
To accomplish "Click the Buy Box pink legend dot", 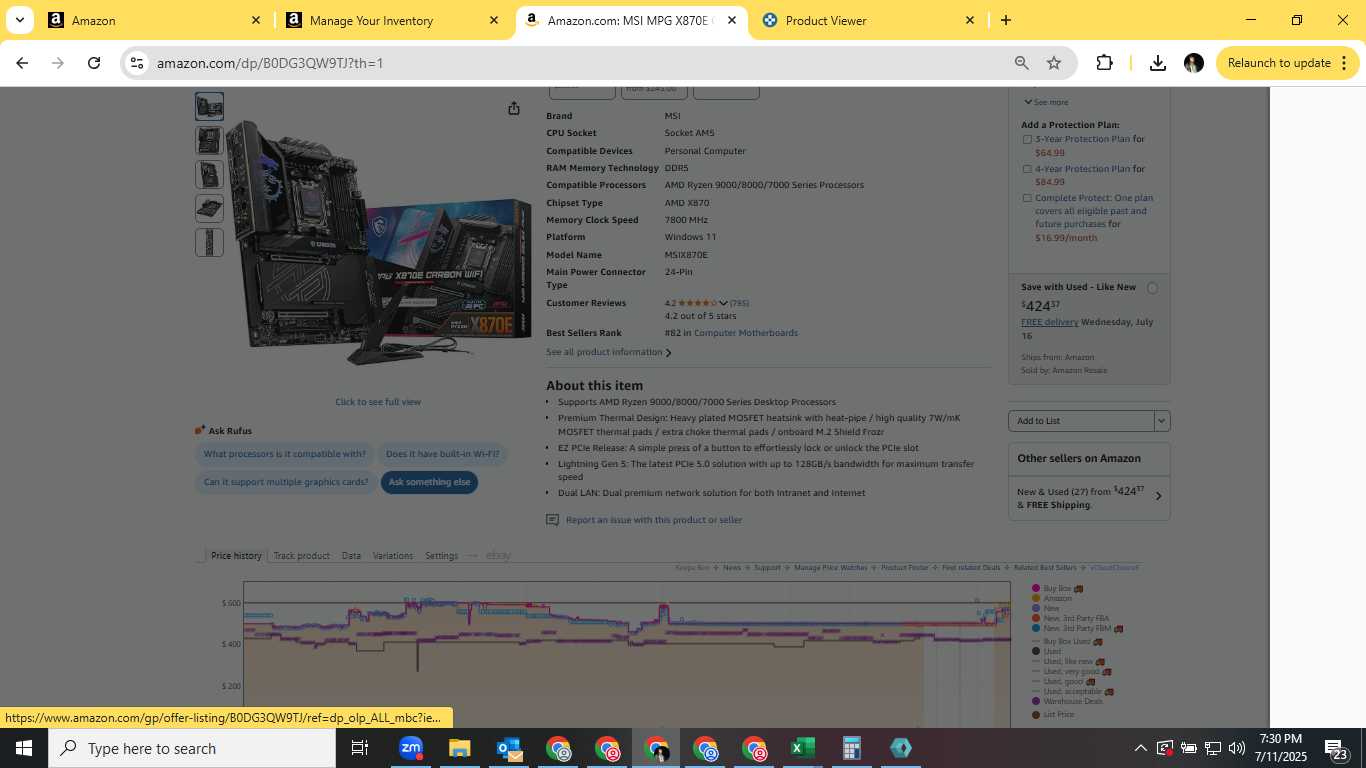I will point(1036,589).
